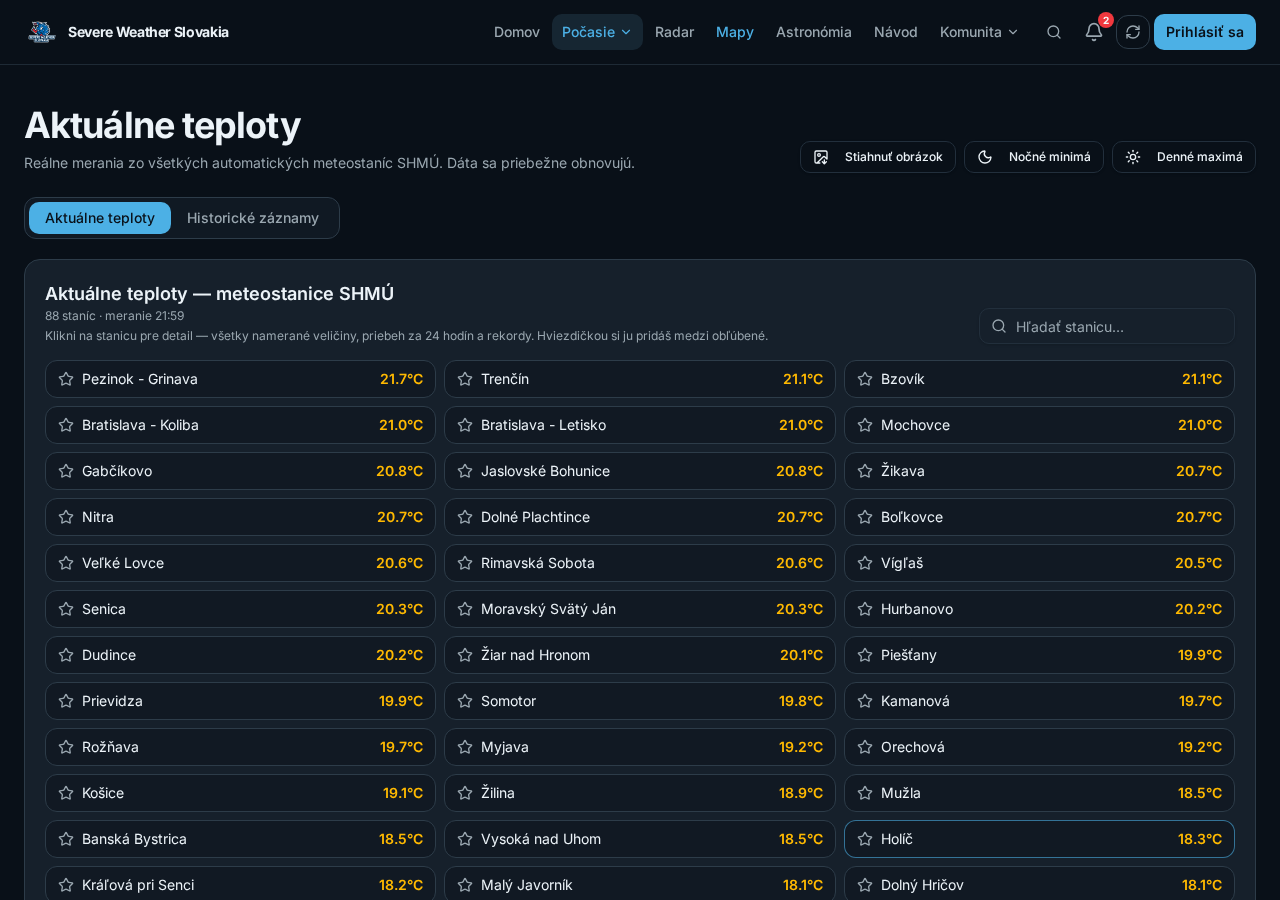Viewport: 1280px width, 900px height.
Task: Select the Aktuálne teploty tab
Action: (x=100, y=218)
